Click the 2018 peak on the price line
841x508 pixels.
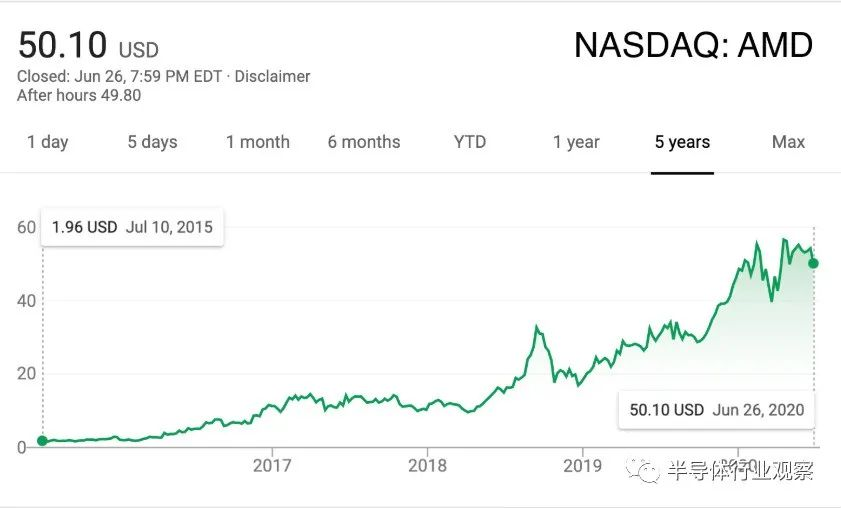coord(536,326)
